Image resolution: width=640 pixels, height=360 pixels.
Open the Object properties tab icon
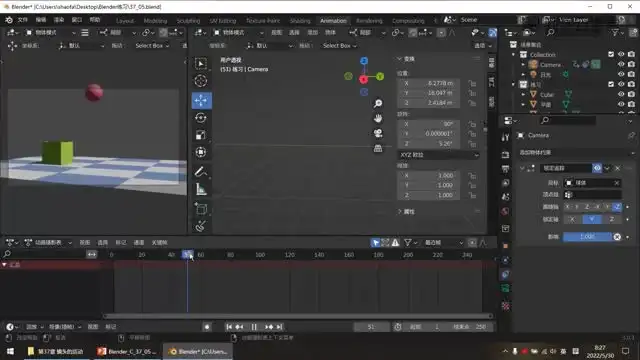[505, 246]
